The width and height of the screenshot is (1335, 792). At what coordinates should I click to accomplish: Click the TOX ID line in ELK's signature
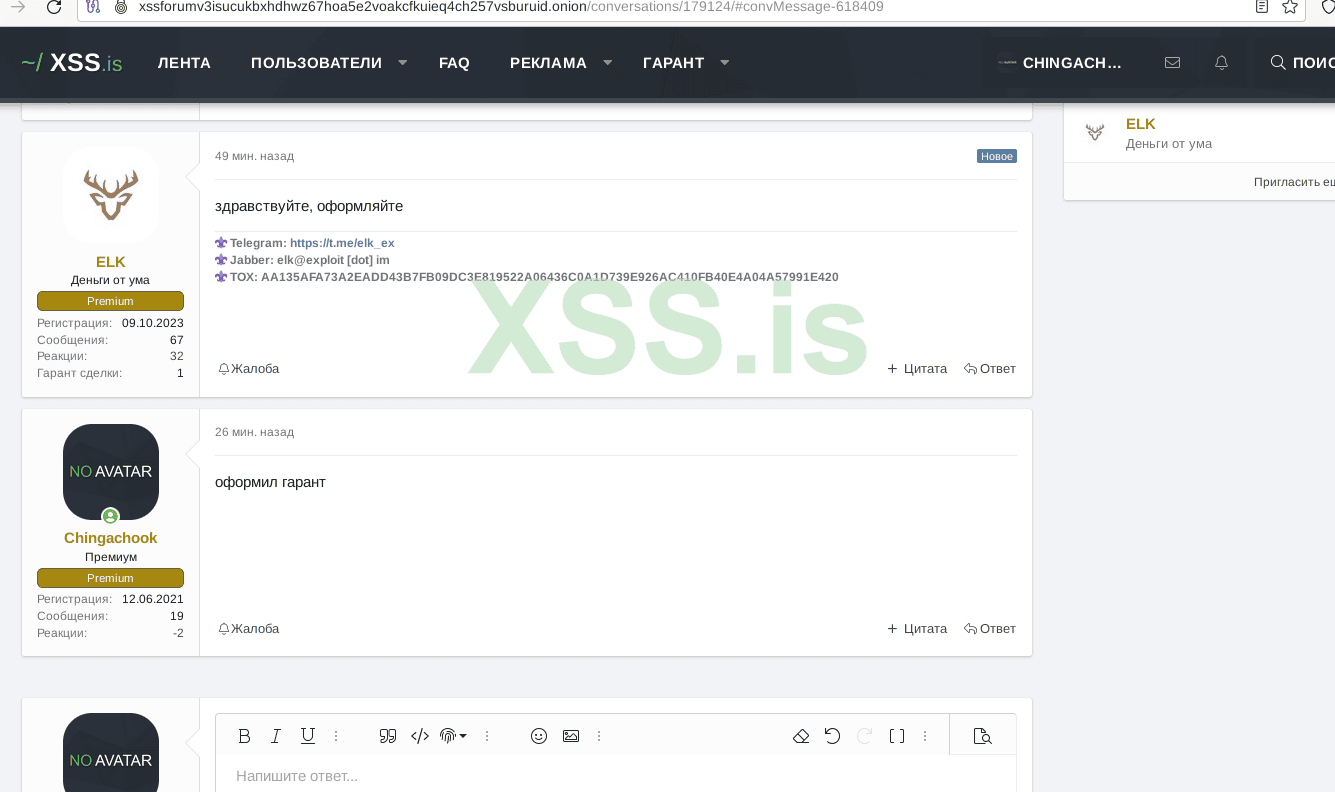(x=527, y=277)
